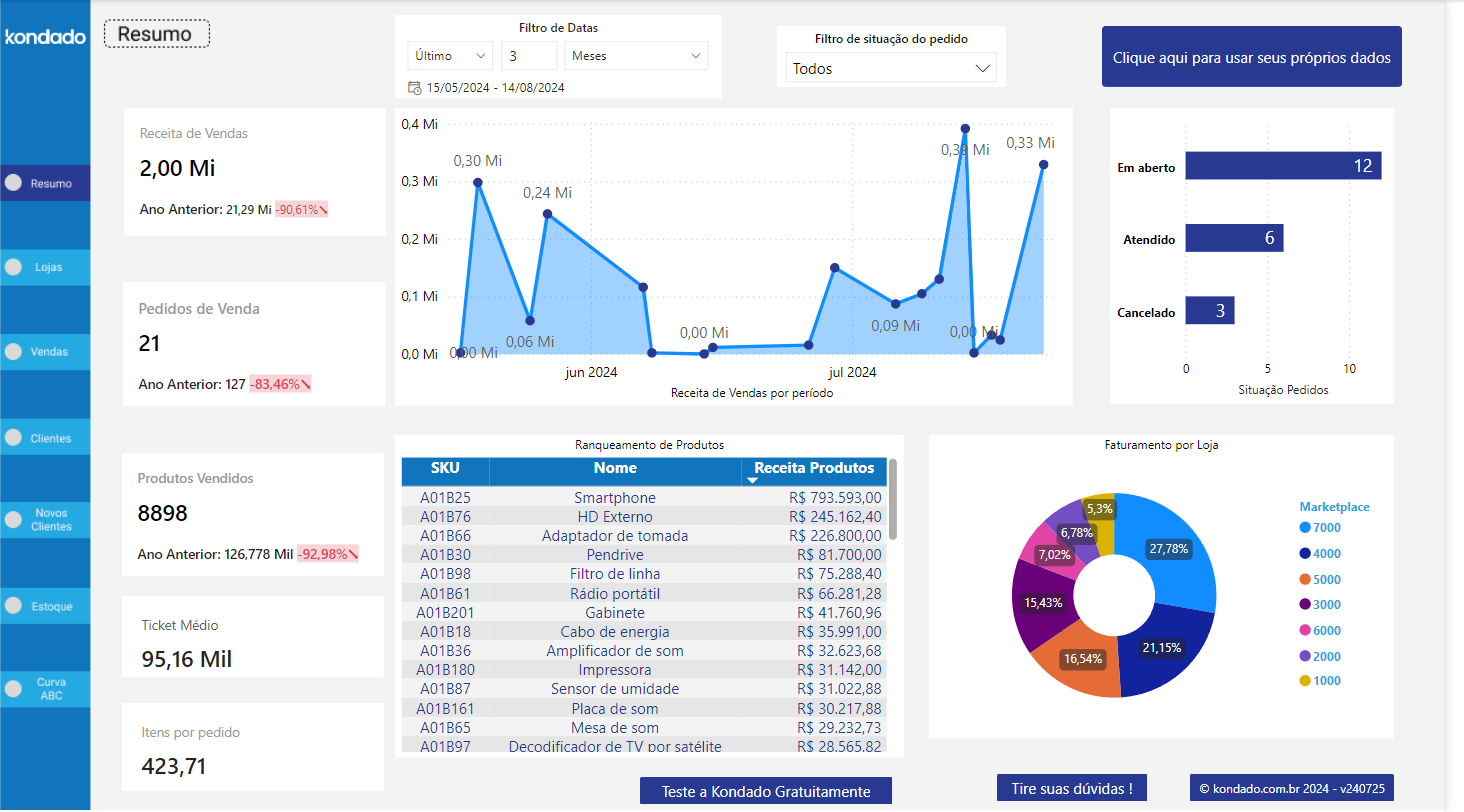
Task: Click the number input in Filtro de Datas
Action: (529, 55)
